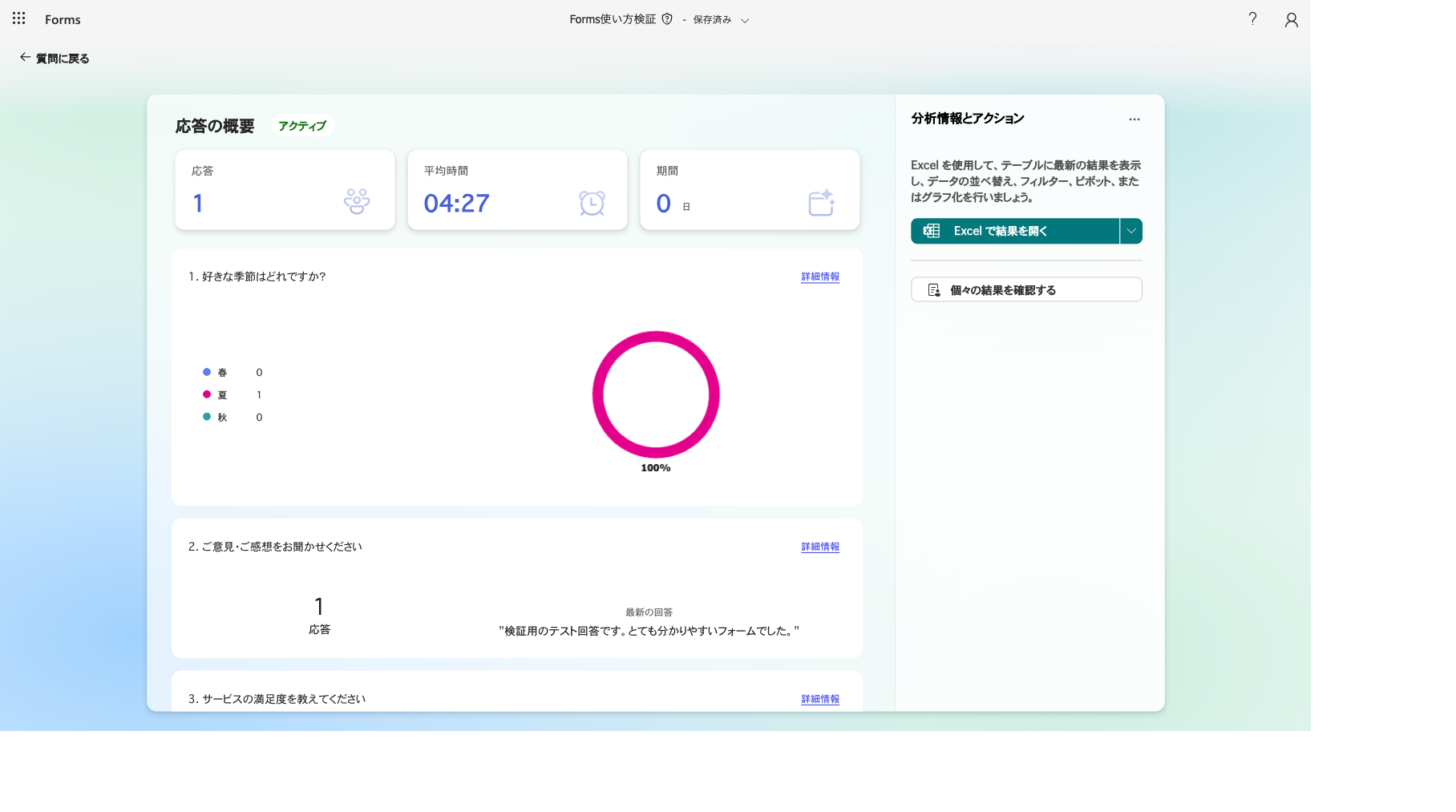Expand the saved status chevron next to 保存済み
This screenshot has height=812, width=1456.
coord(745,21)
